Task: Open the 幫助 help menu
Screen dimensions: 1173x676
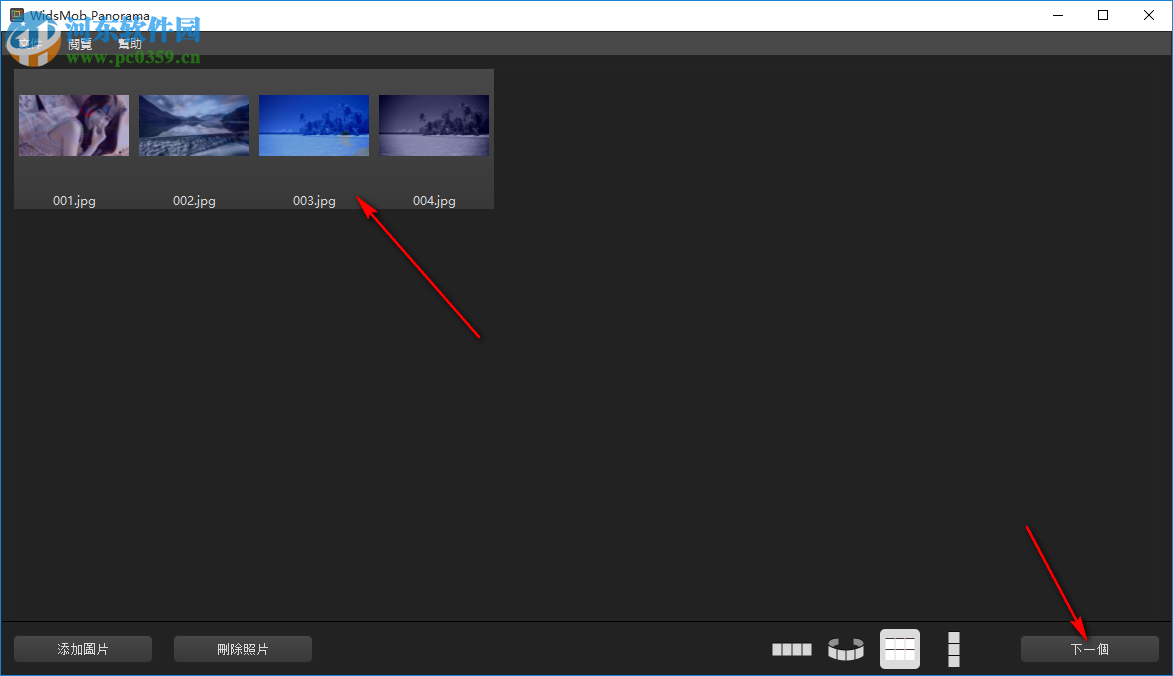Action: 129,42
